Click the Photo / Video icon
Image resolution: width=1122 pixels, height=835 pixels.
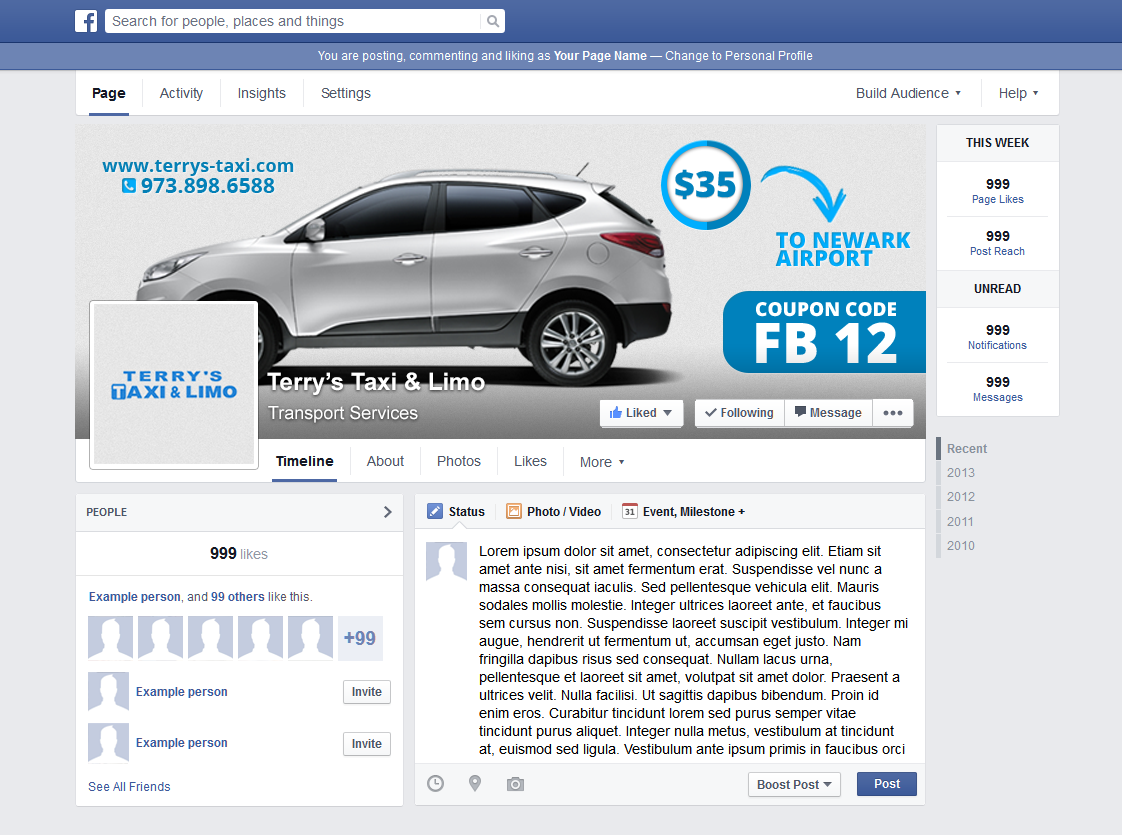513,511
